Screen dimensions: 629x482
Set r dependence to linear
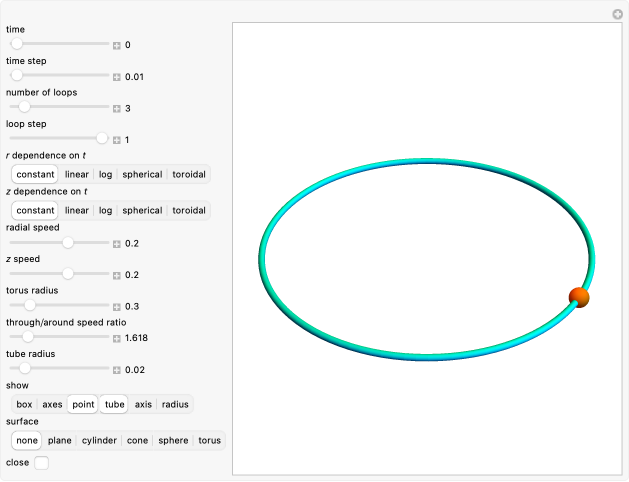pos(77,174)
